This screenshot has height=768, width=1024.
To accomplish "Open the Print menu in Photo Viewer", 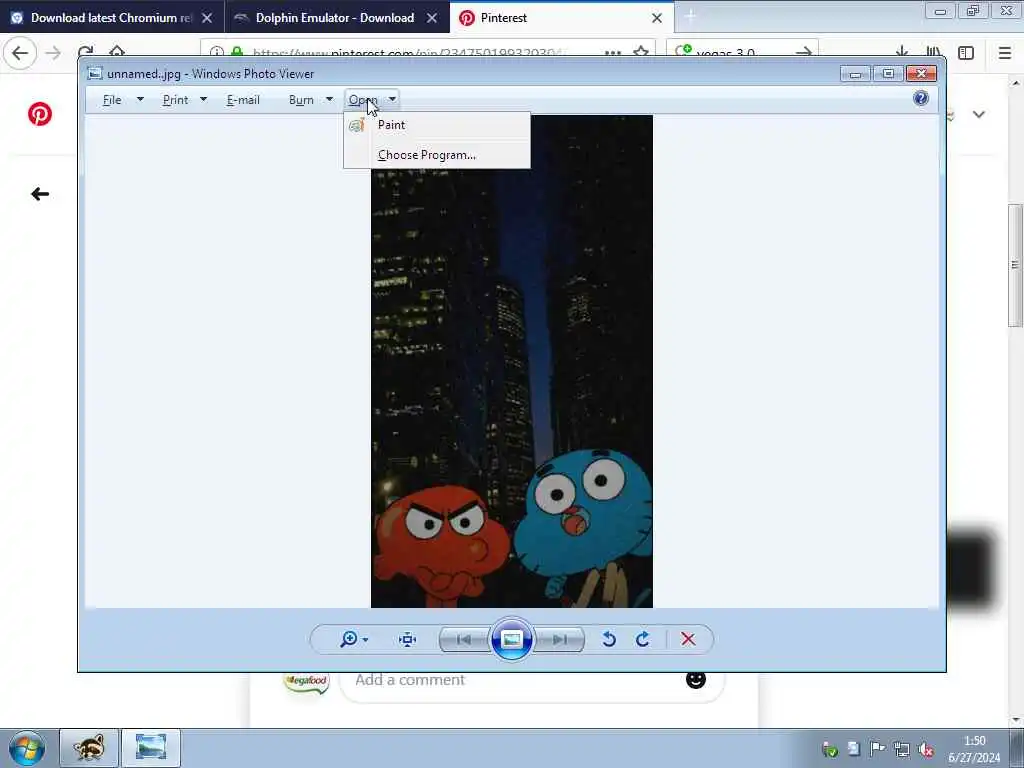I will click(175, 100).
